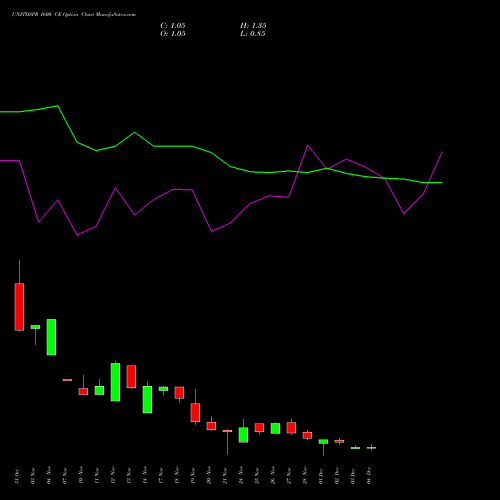Select the '11 Nov' date label
Screen dimensions: 500x500
click(97, 476)
